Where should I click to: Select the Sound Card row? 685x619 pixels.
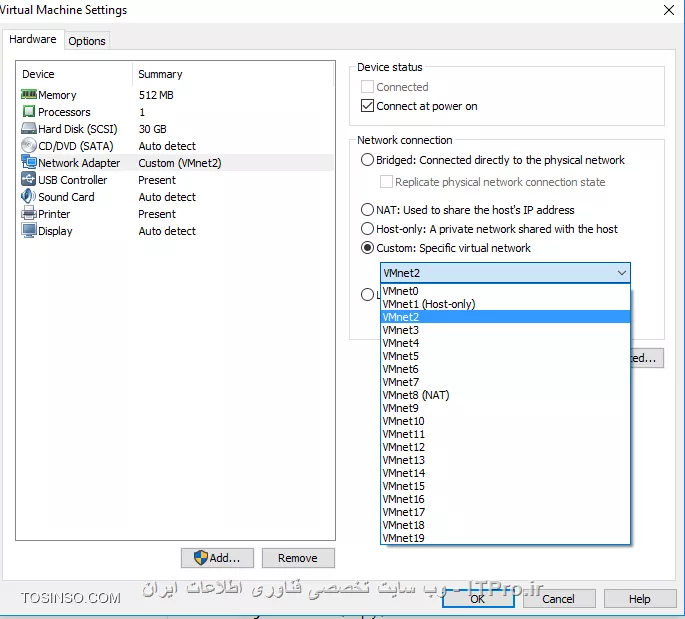[x=176, y=197]
